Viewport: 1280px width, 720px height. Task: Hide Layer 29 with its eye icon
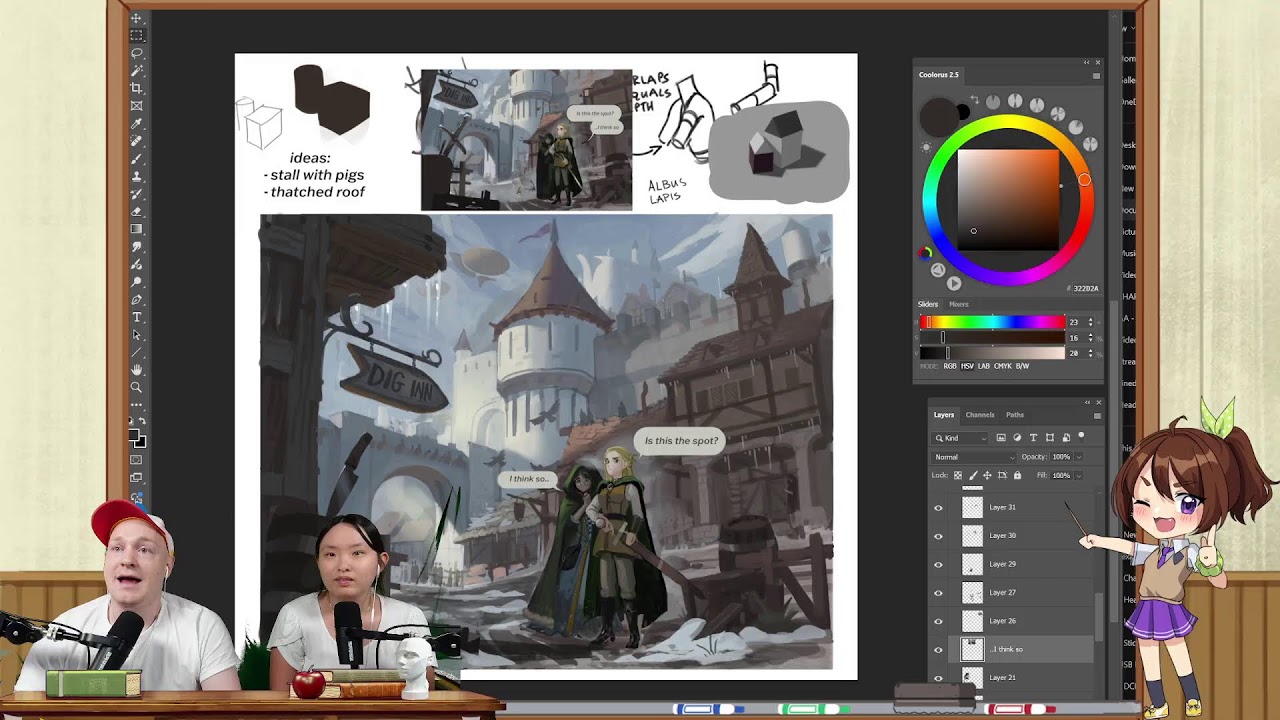[938, 565]
